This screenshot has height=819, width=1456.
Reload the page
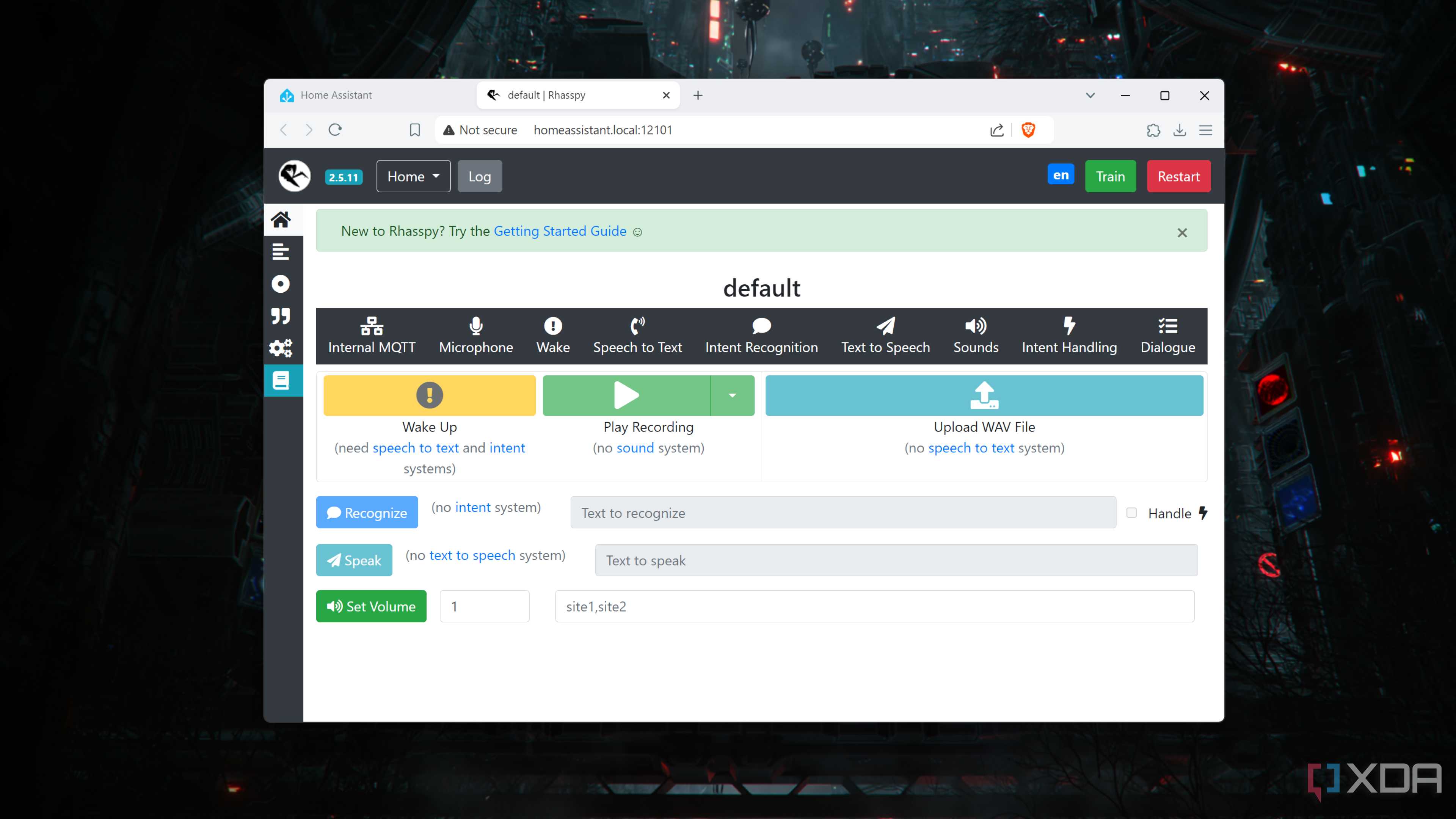(335, 130)
